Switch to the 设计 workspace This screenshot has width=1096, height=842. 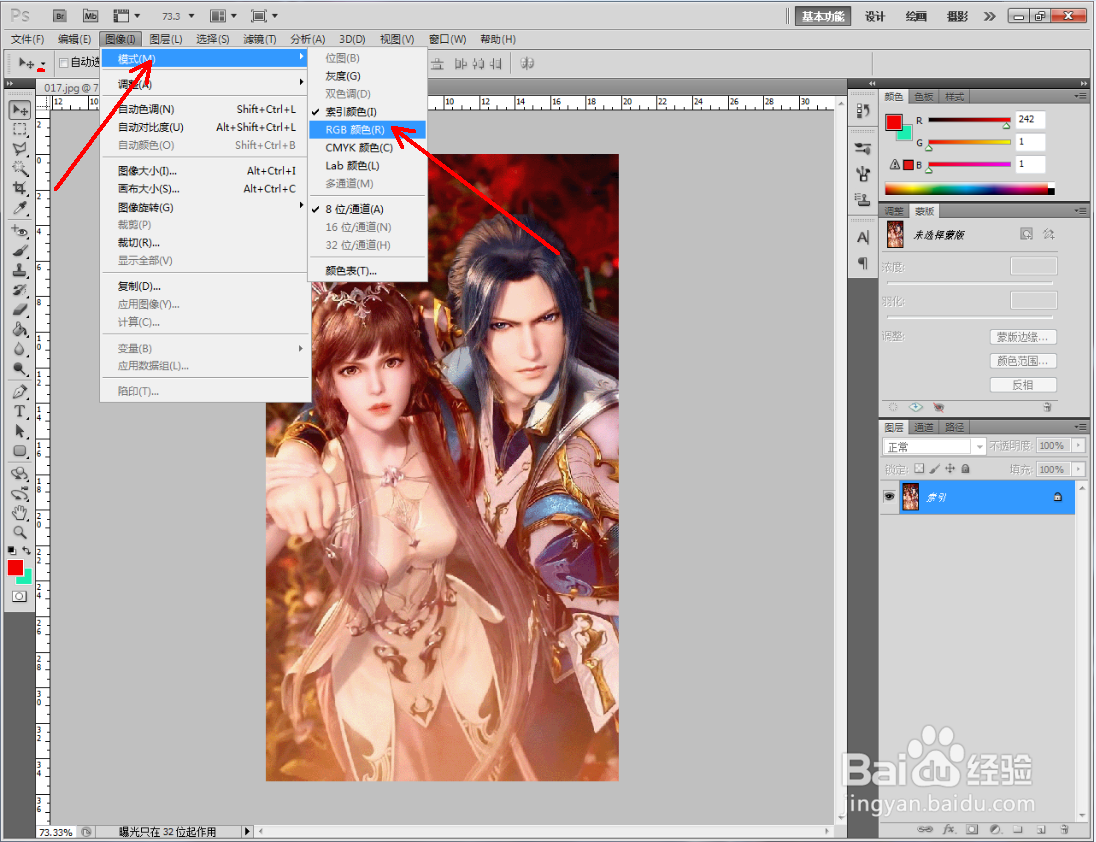(x=874, y=16)
